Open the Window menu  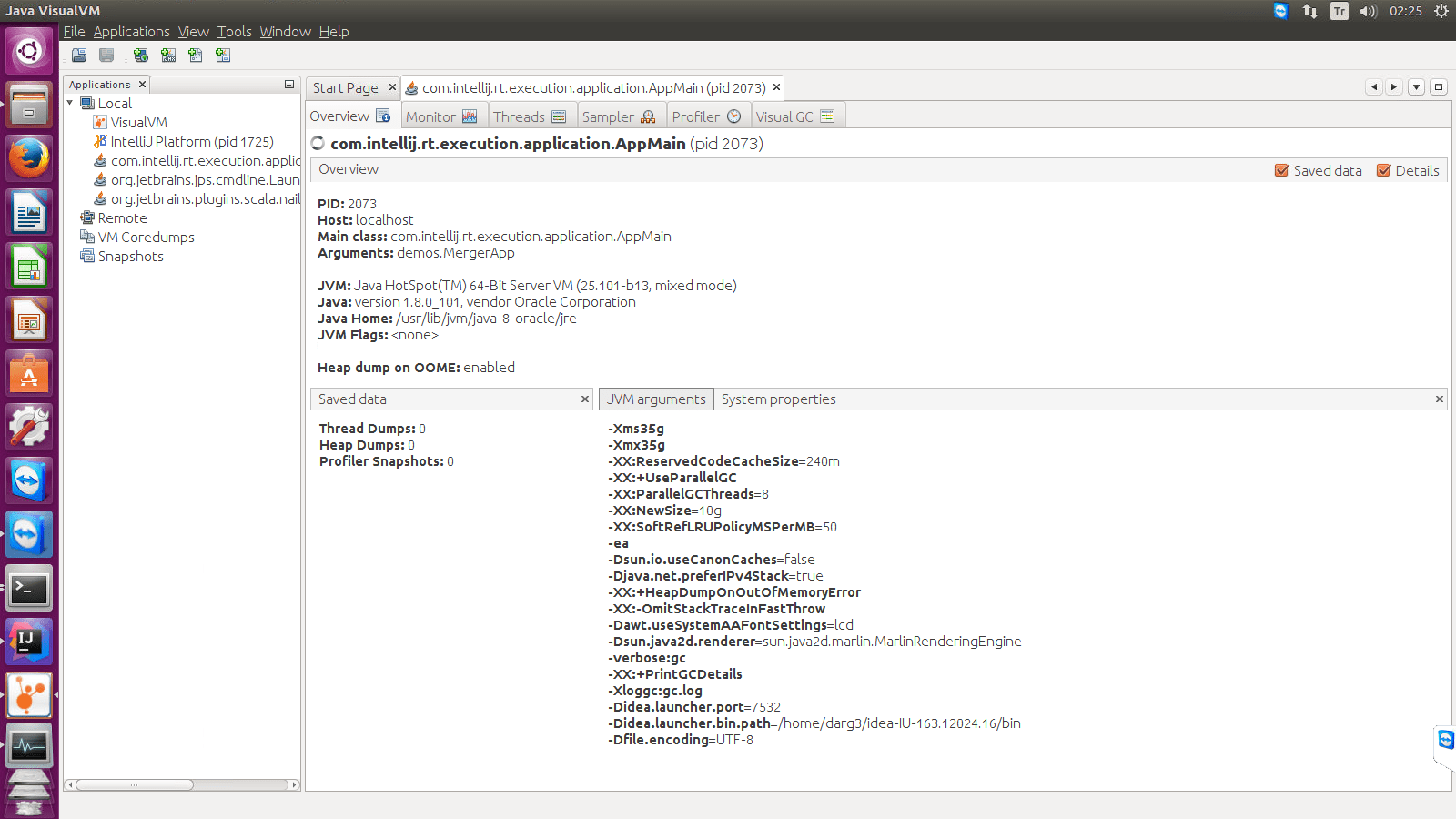tap(285, 32)
